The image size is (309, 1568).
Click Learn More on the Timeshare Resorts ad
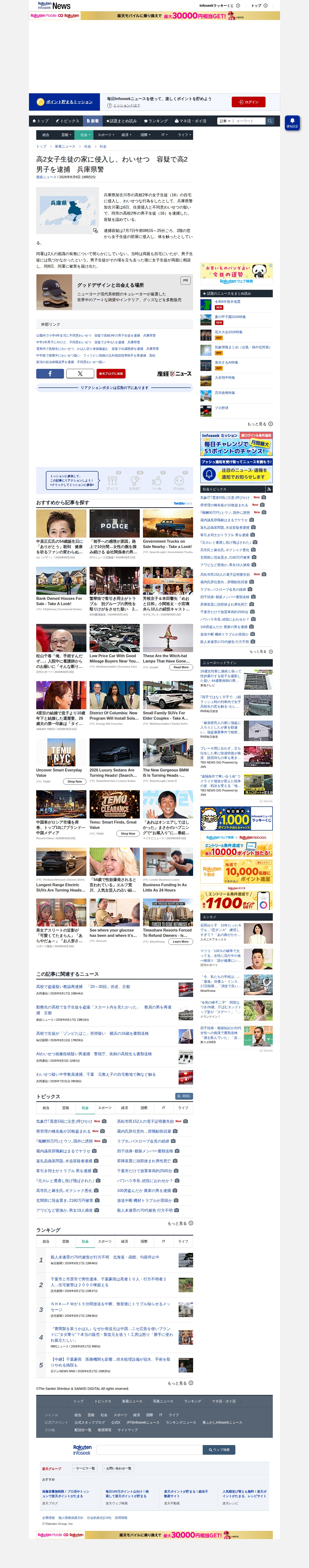(180, 942)
